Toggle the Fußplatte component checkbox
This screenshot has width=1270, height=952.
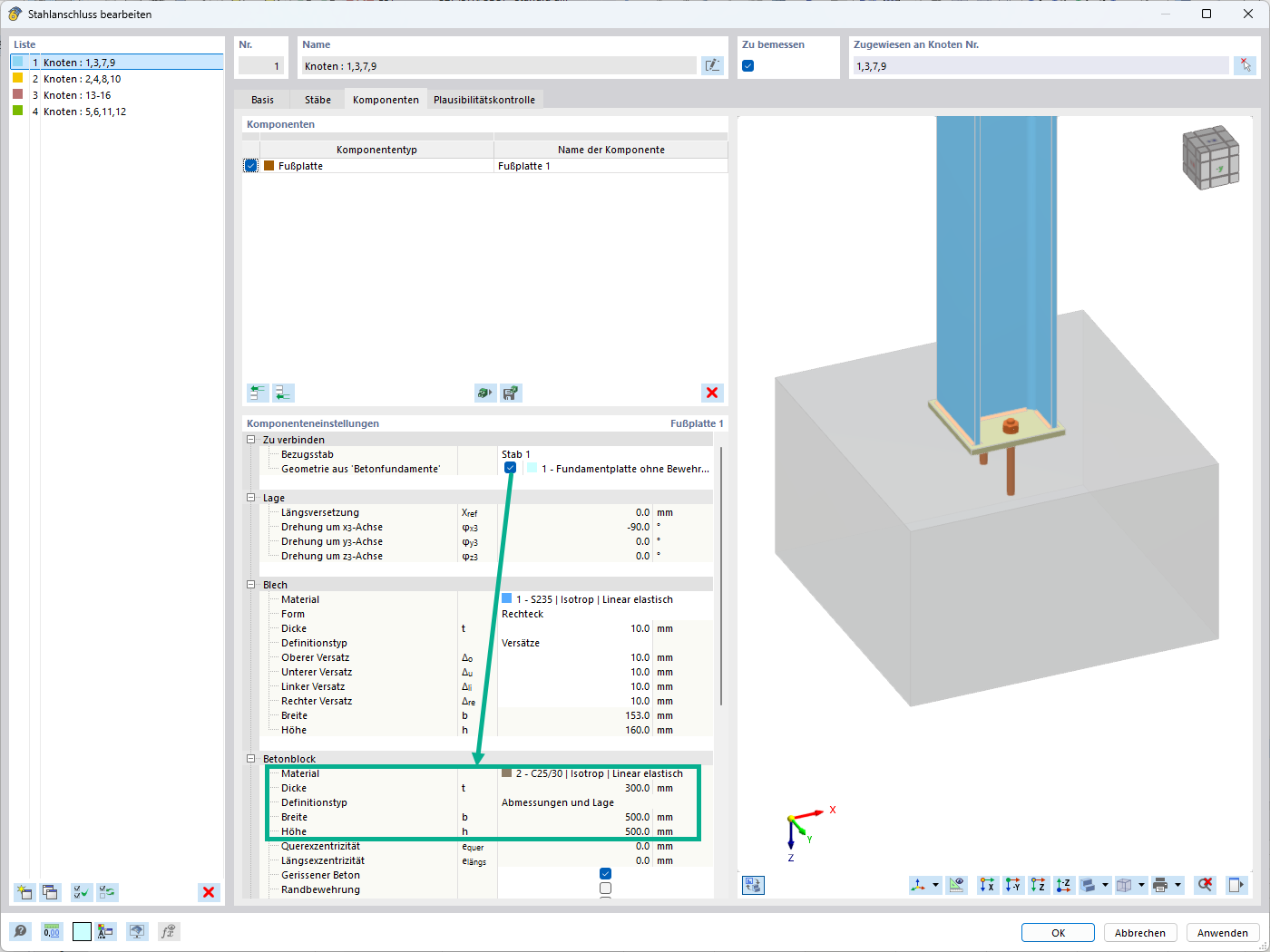(251, 166)
